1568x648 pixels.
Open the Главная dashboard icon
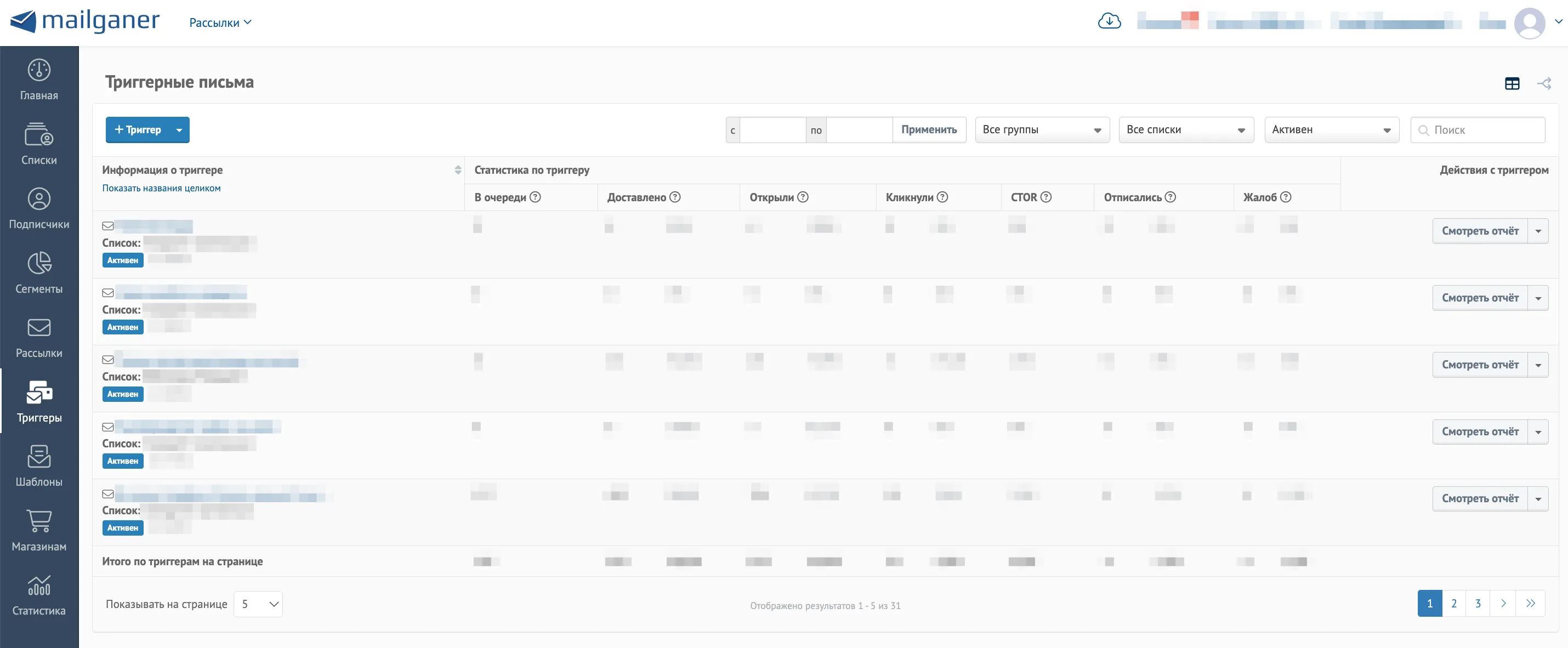click(39, 70)
